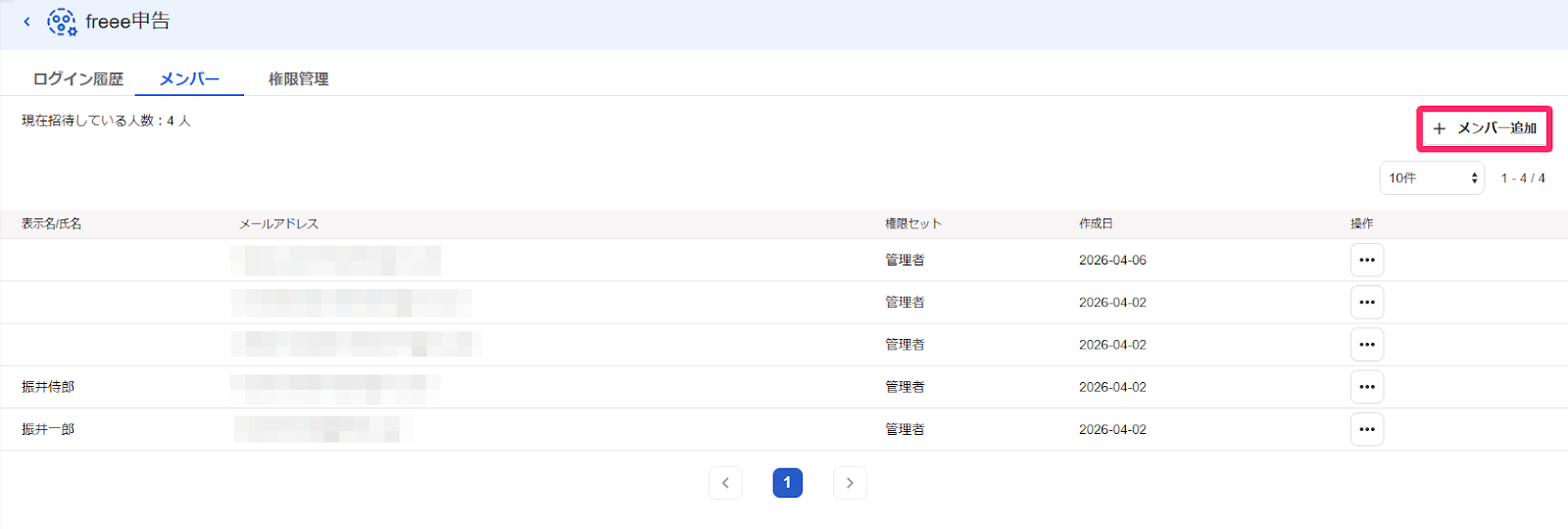
Task: Click the メールアドレス column header
Action: pyautogui.click(x=278, y=224)
